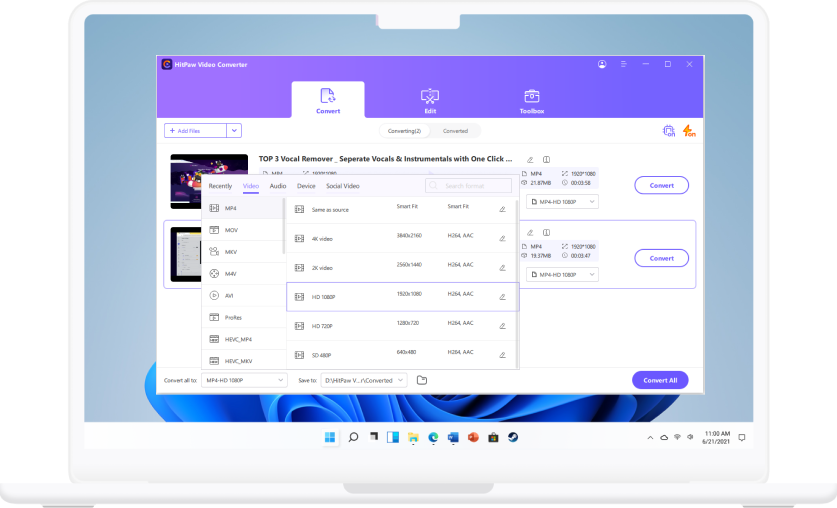The height and width of the screenshot is (508, 837).
Task: Select the HD 1080P preset
Action: coord(401,297)
